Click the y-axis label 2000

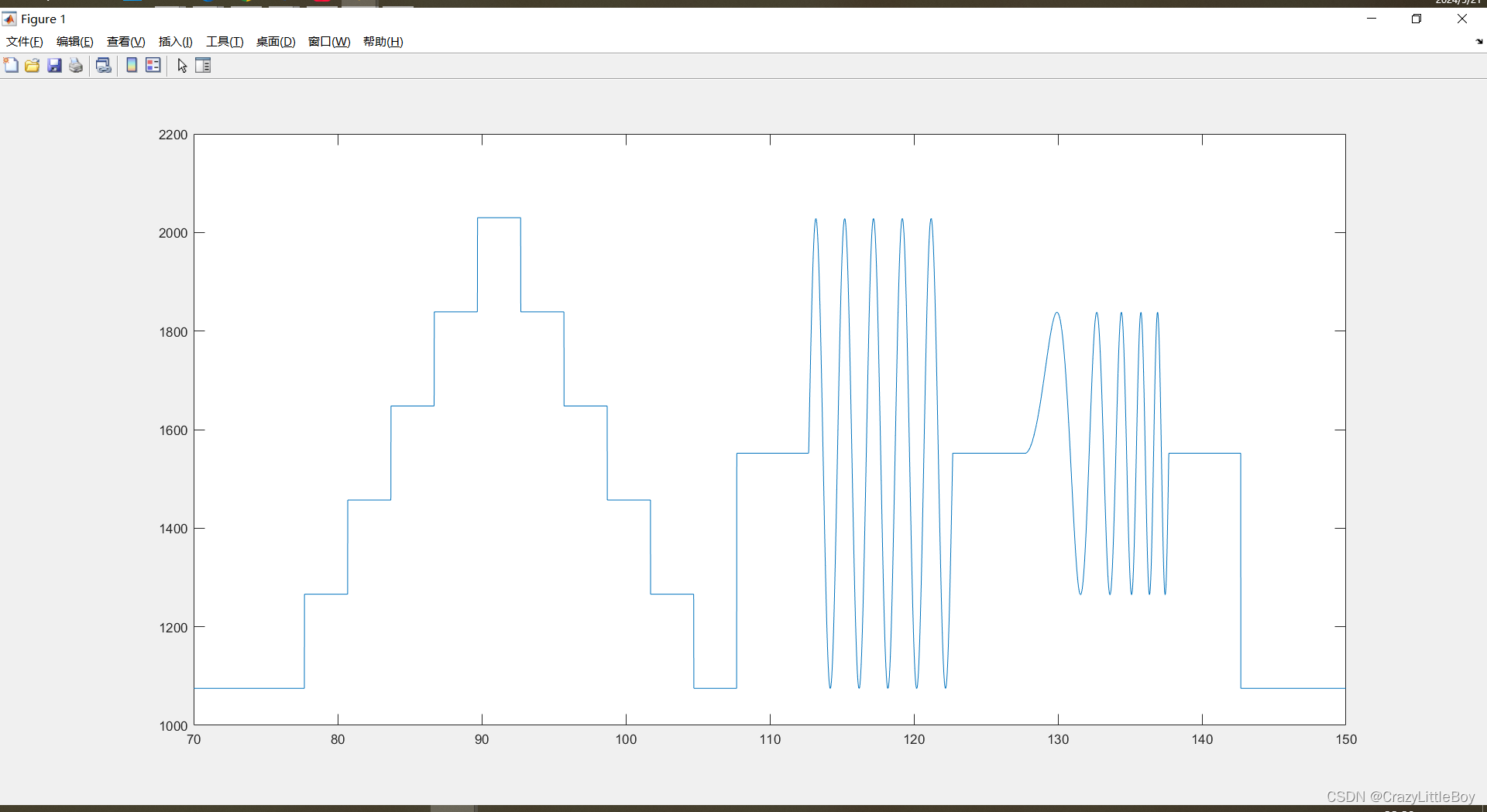[x=173, y=233]
